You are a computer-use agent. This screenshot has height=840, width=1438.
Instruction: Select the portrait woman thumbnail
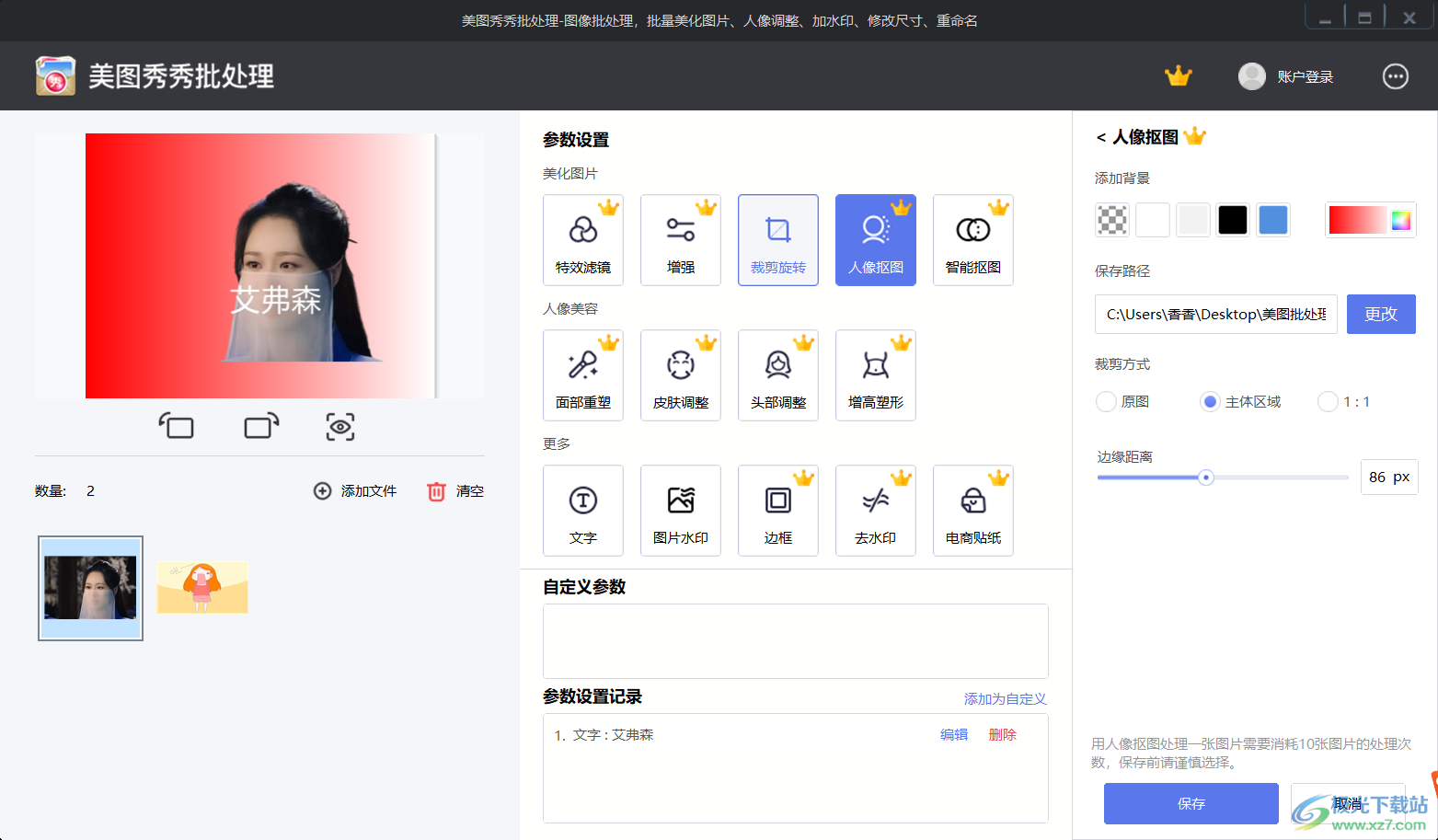[x=90, y=588]
